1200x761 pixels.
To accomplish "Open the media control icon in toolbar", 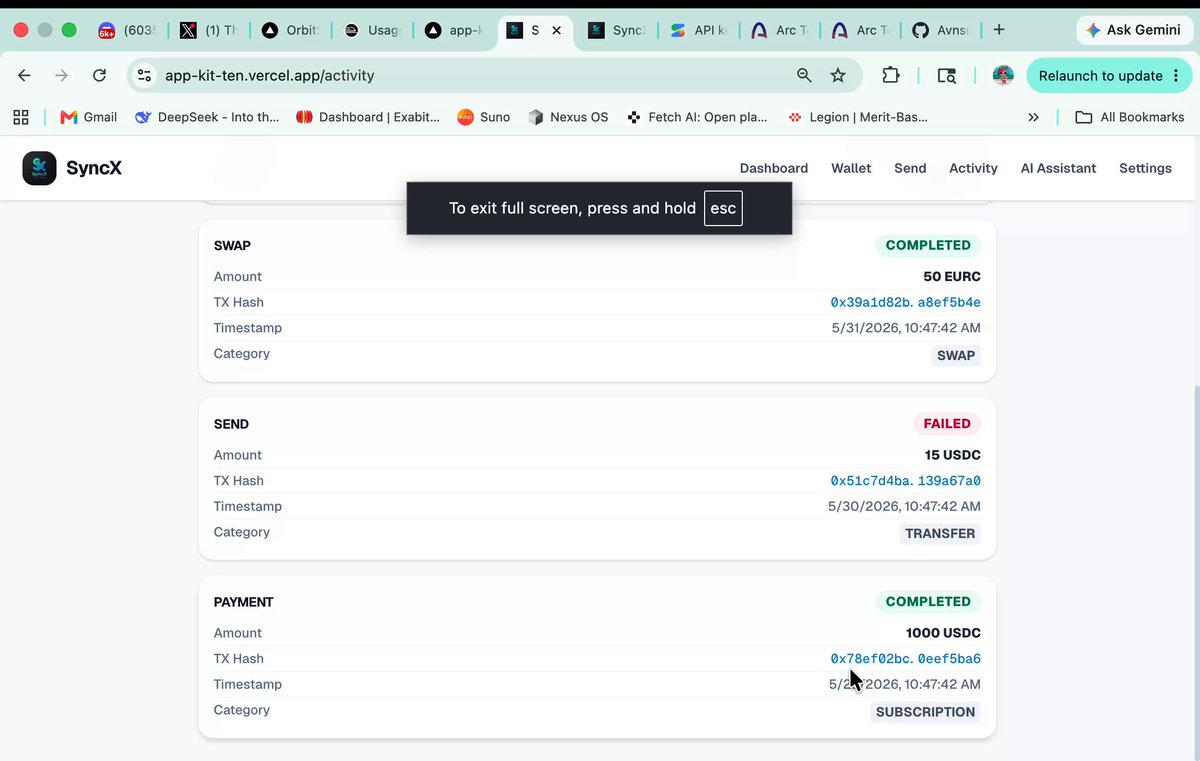I will point(946,75).
